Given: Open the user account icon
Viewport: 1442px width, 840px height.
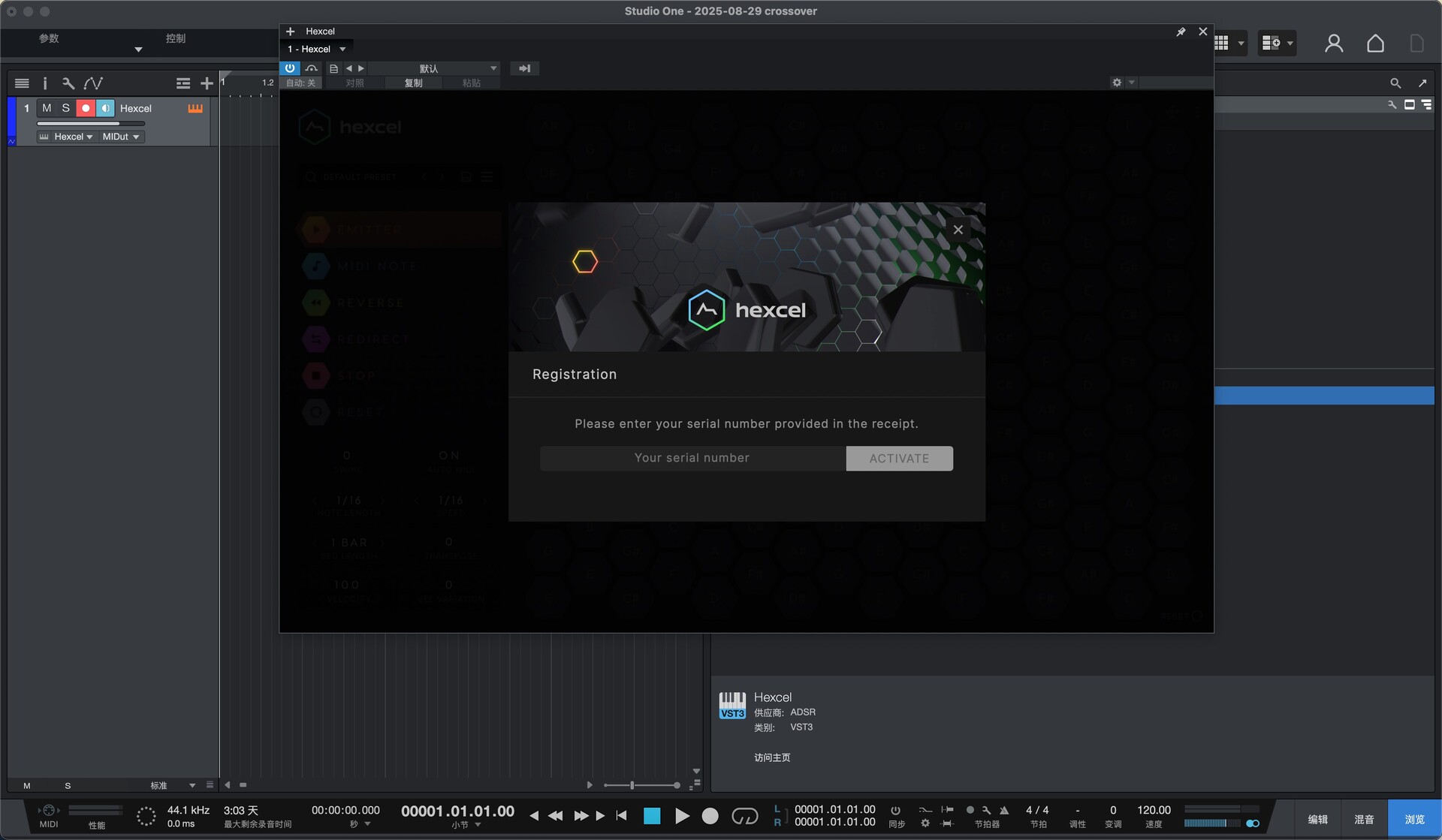Looking at the screenshot, I should click(x=1334, y=44).
